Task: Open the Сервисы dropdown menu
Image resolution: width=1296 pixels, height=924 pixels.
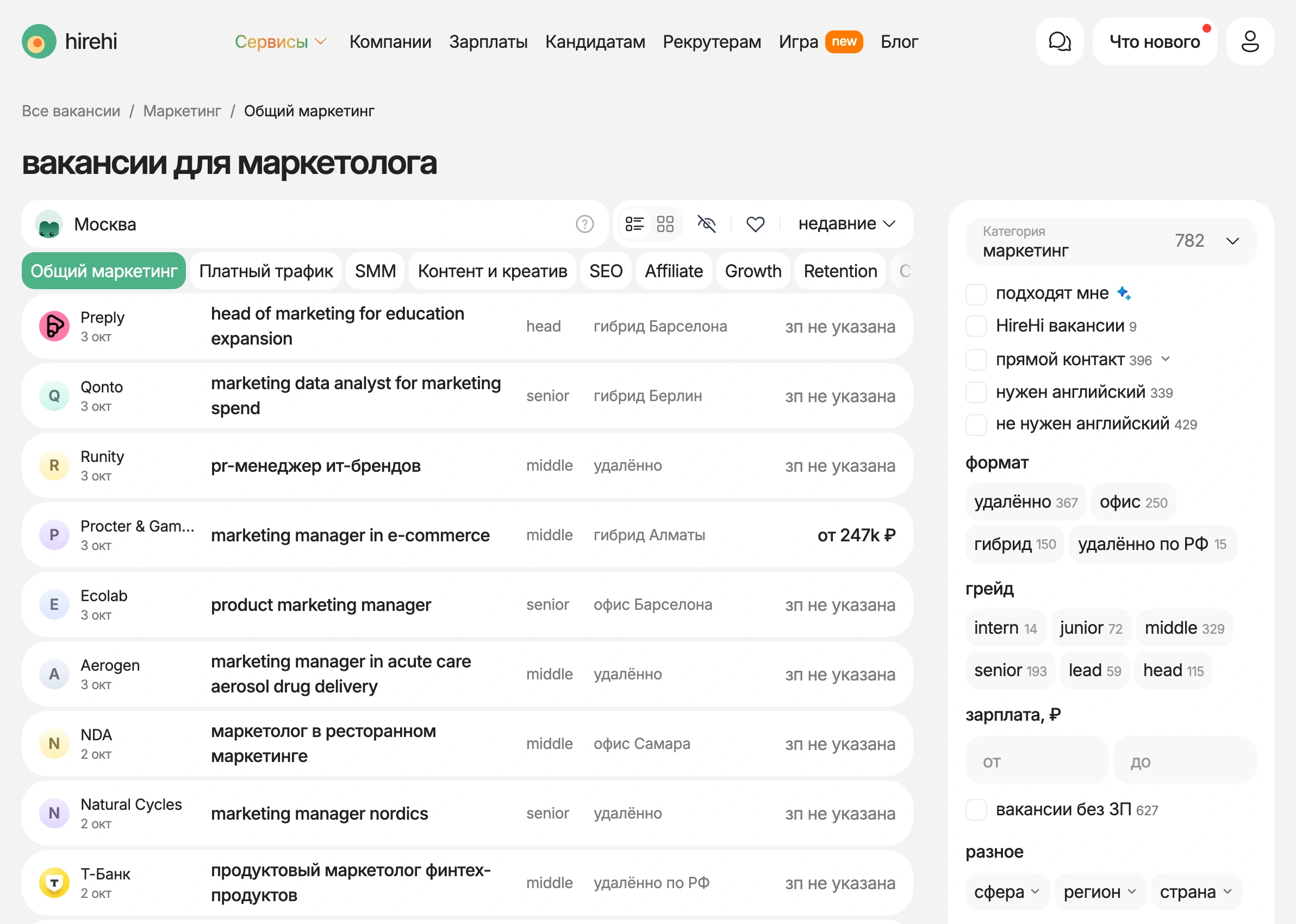Action: 281,41
